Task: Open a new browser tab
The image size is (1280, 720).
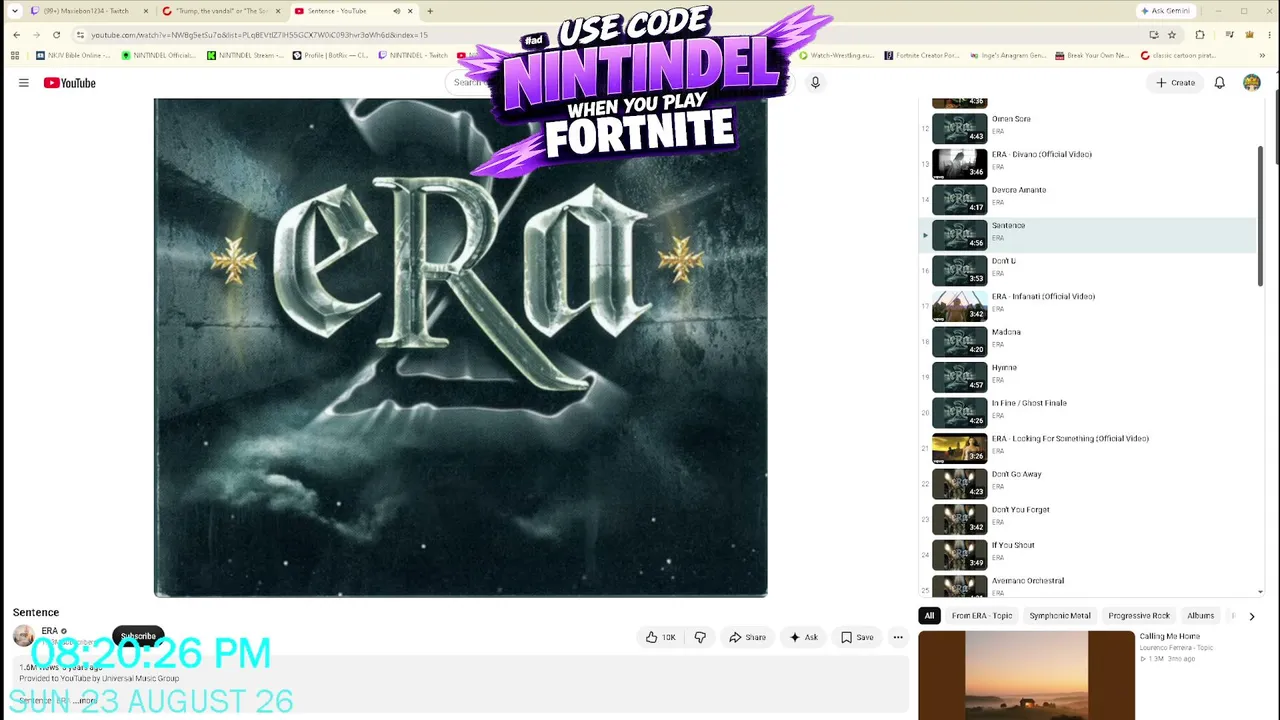Action: [x=430, y=11]
